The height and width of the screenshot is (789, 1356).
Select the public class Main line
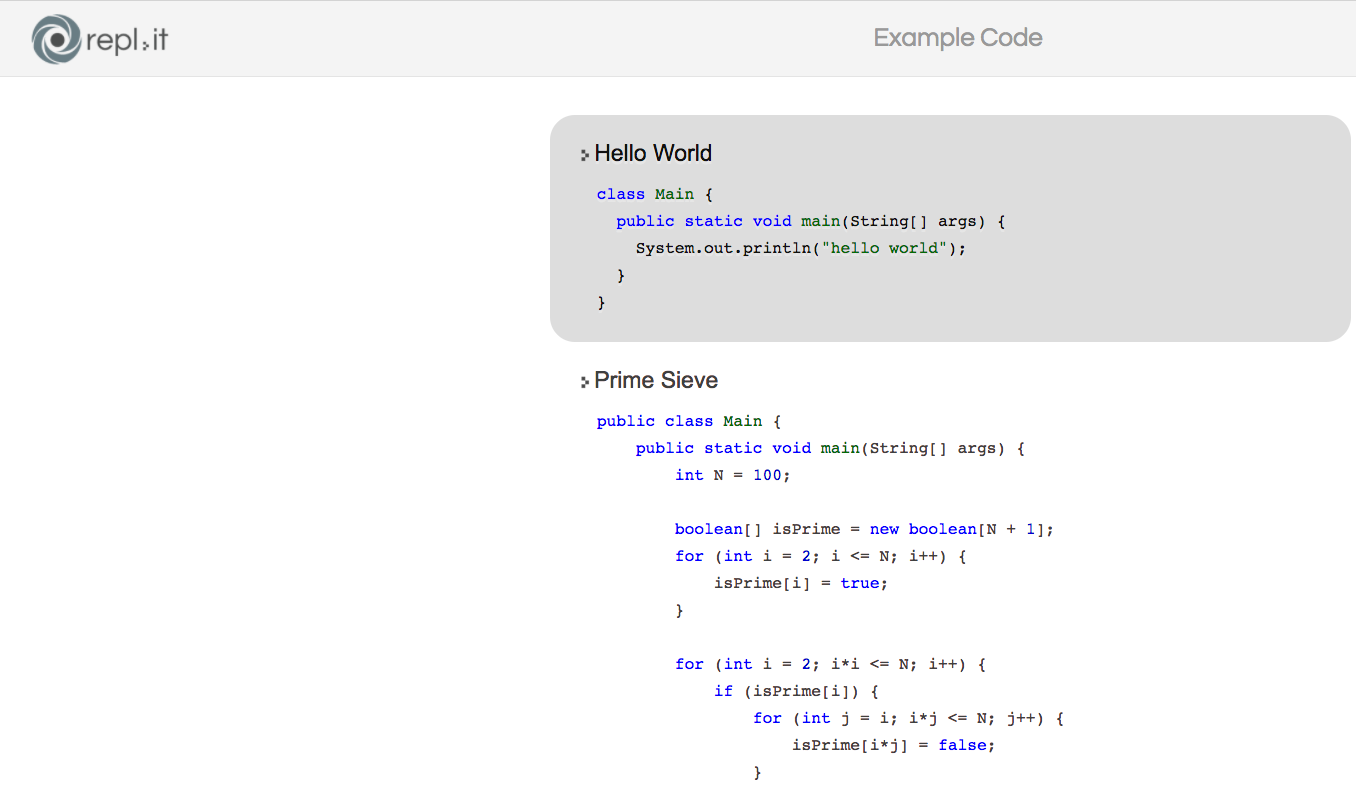pos(686,421)
